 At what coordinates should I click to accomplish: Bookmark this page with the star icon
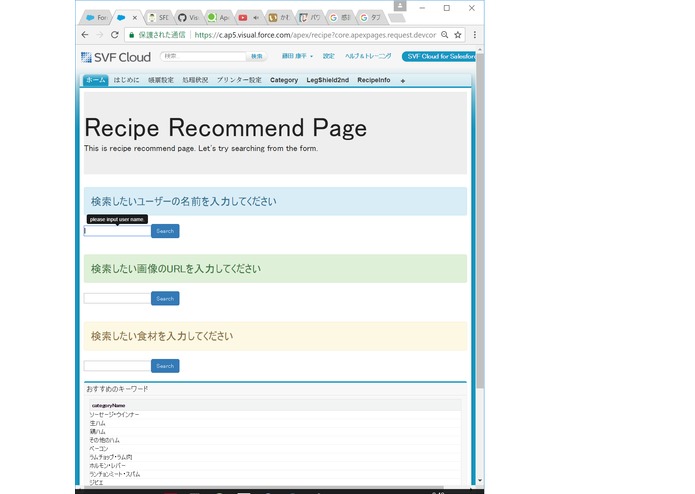pos(458,35)
